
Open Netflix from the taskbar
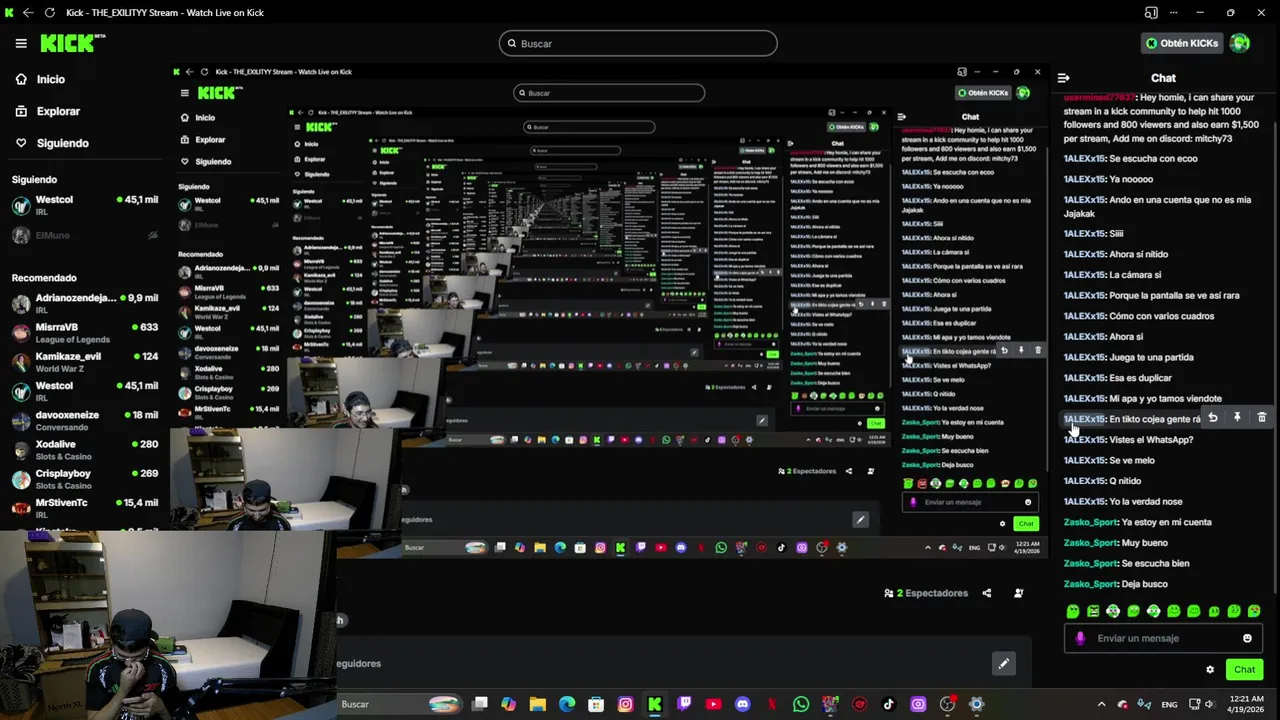pos(772,704)
